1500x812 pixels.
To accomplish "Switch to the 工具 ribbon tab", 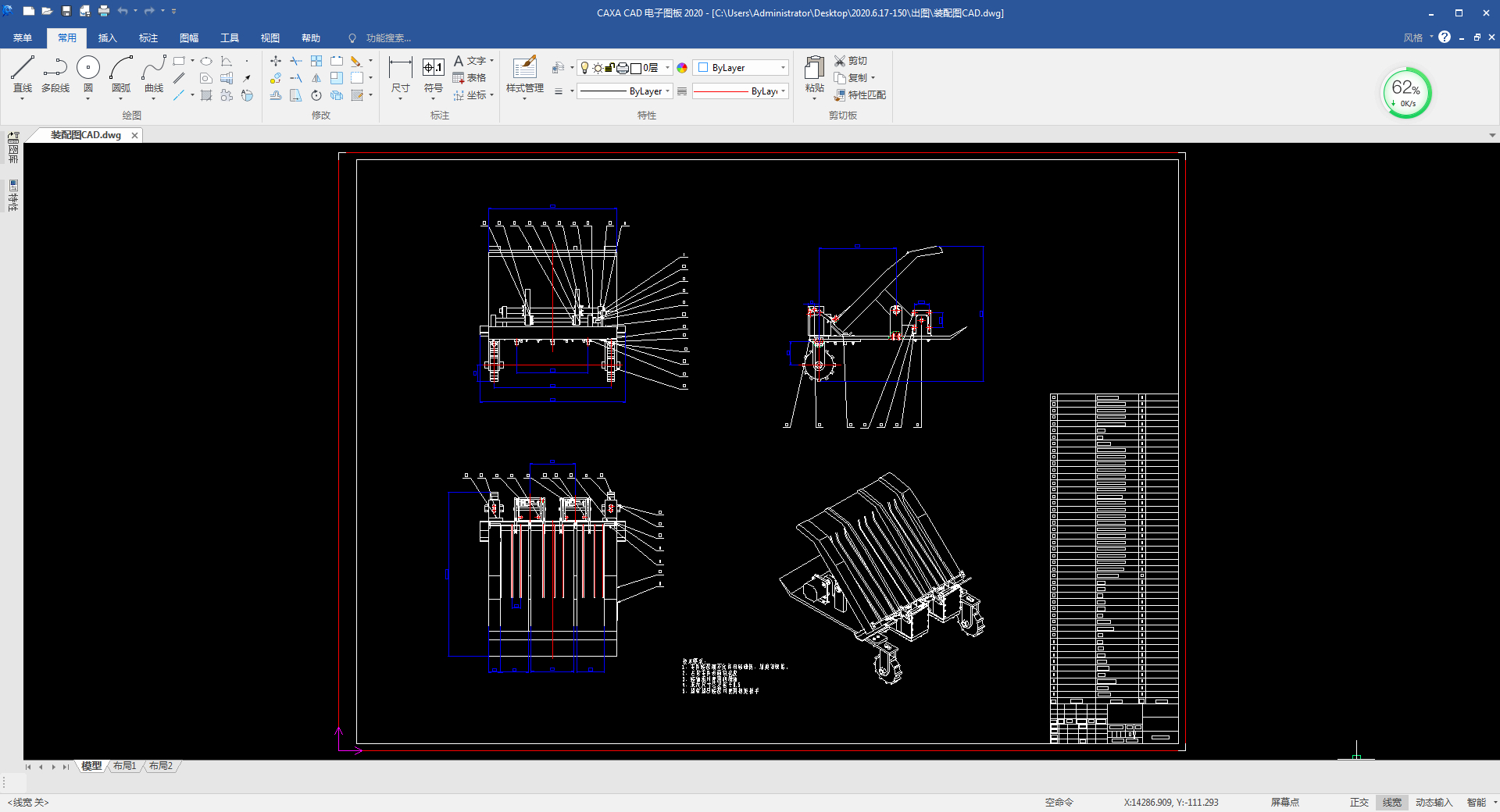I will tap(230, 37).
